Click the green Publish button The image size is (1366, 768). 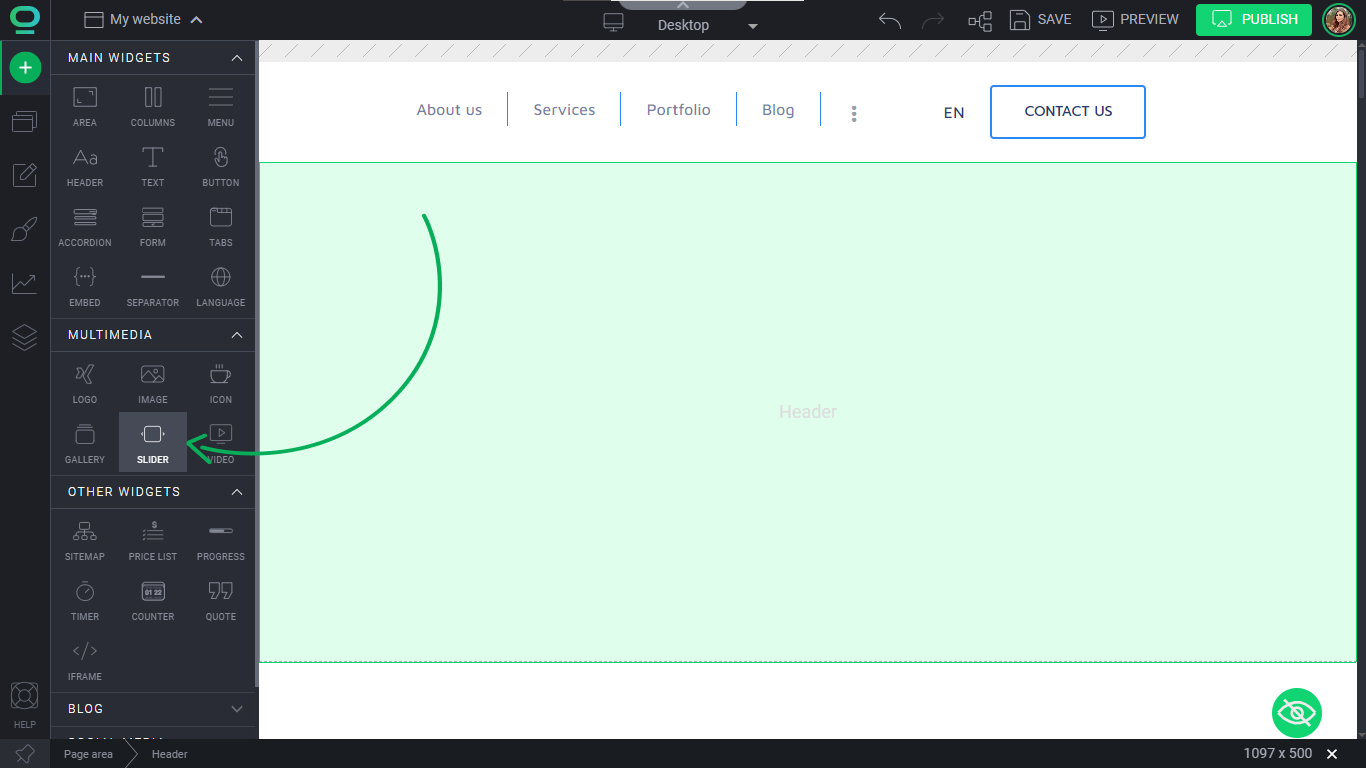point(1254,19)
